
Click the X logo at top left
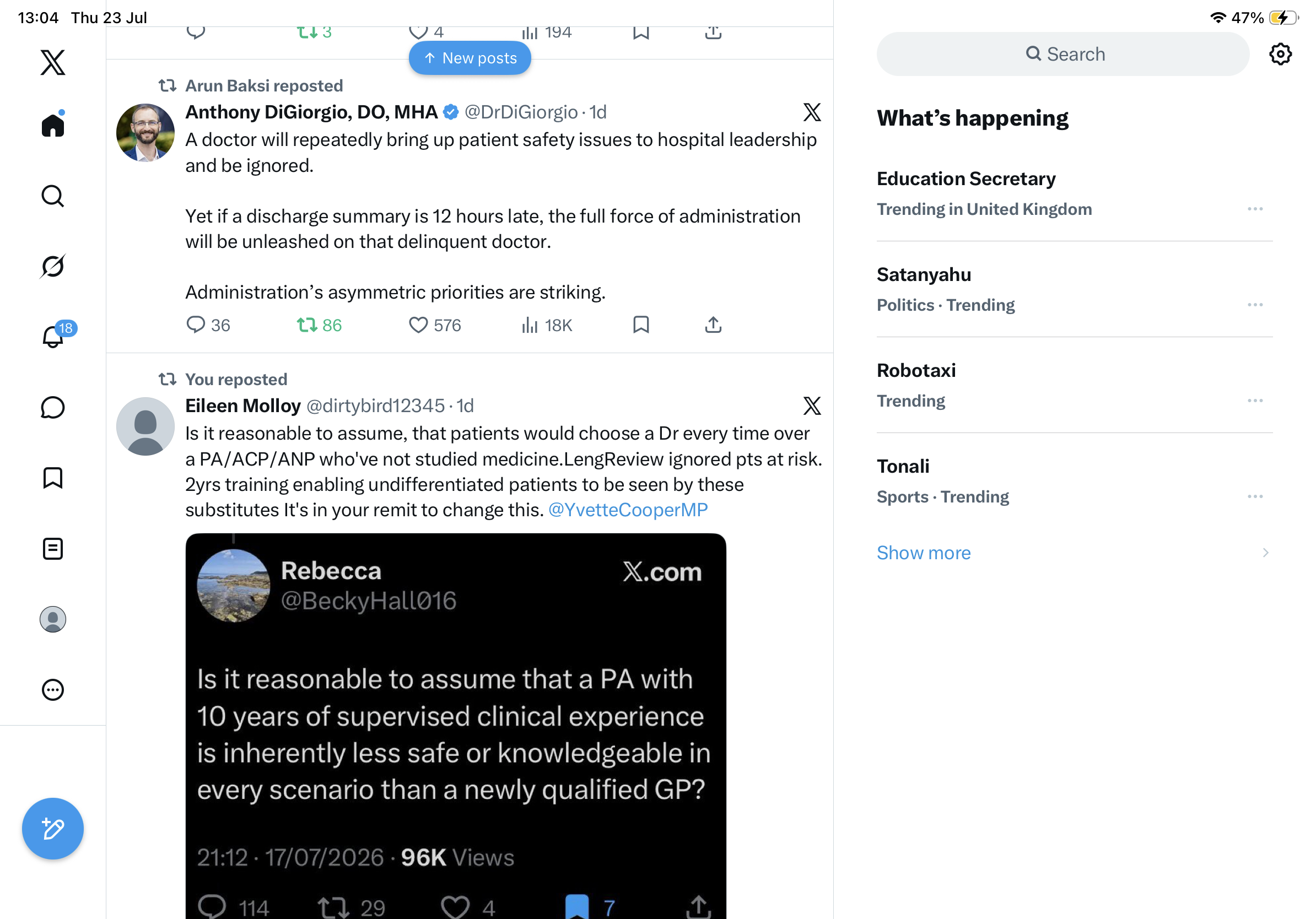[53, 62]
